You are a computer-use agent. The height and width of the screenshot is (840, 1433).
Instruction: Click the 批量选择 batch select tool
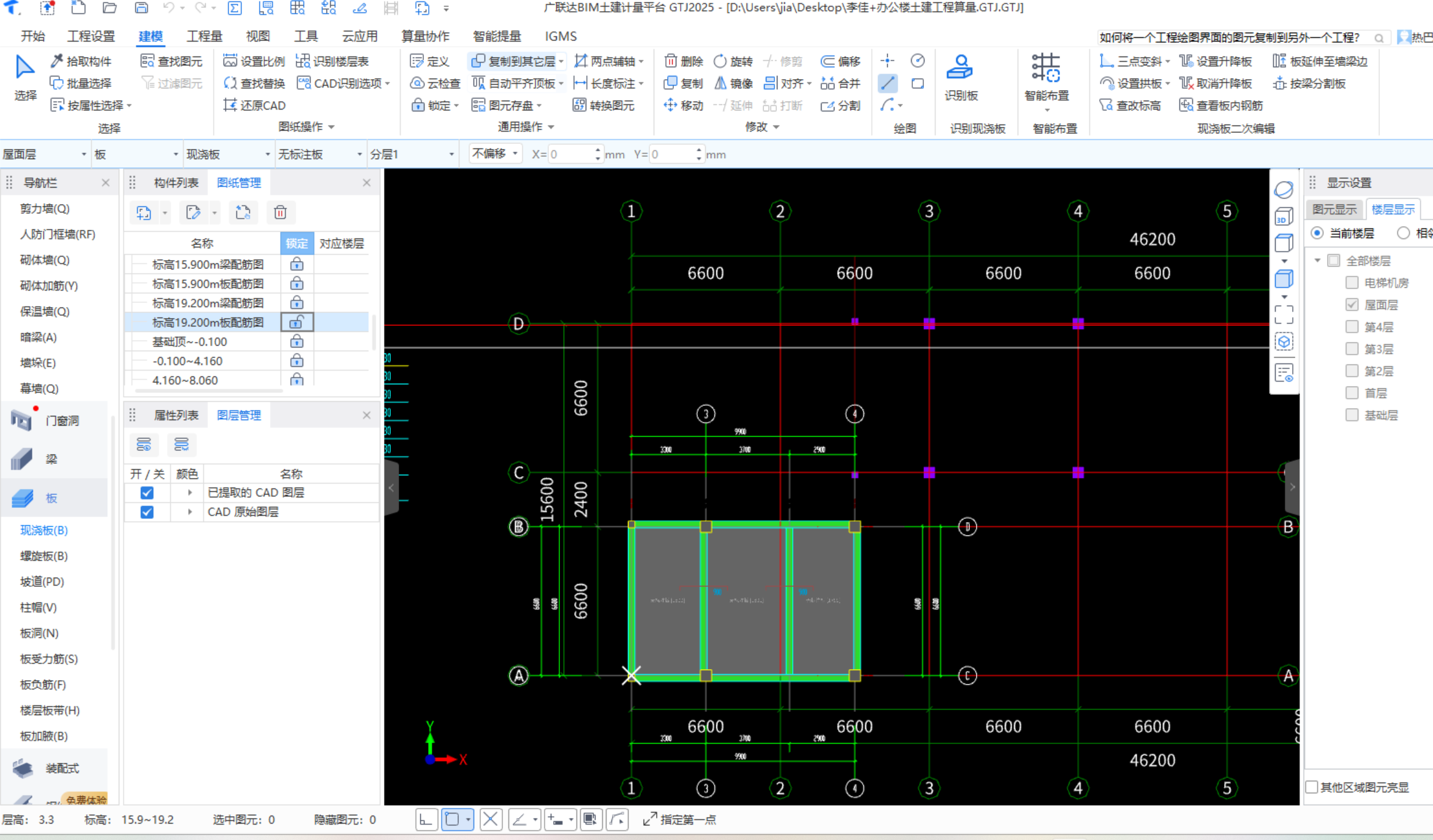[81, 83]
